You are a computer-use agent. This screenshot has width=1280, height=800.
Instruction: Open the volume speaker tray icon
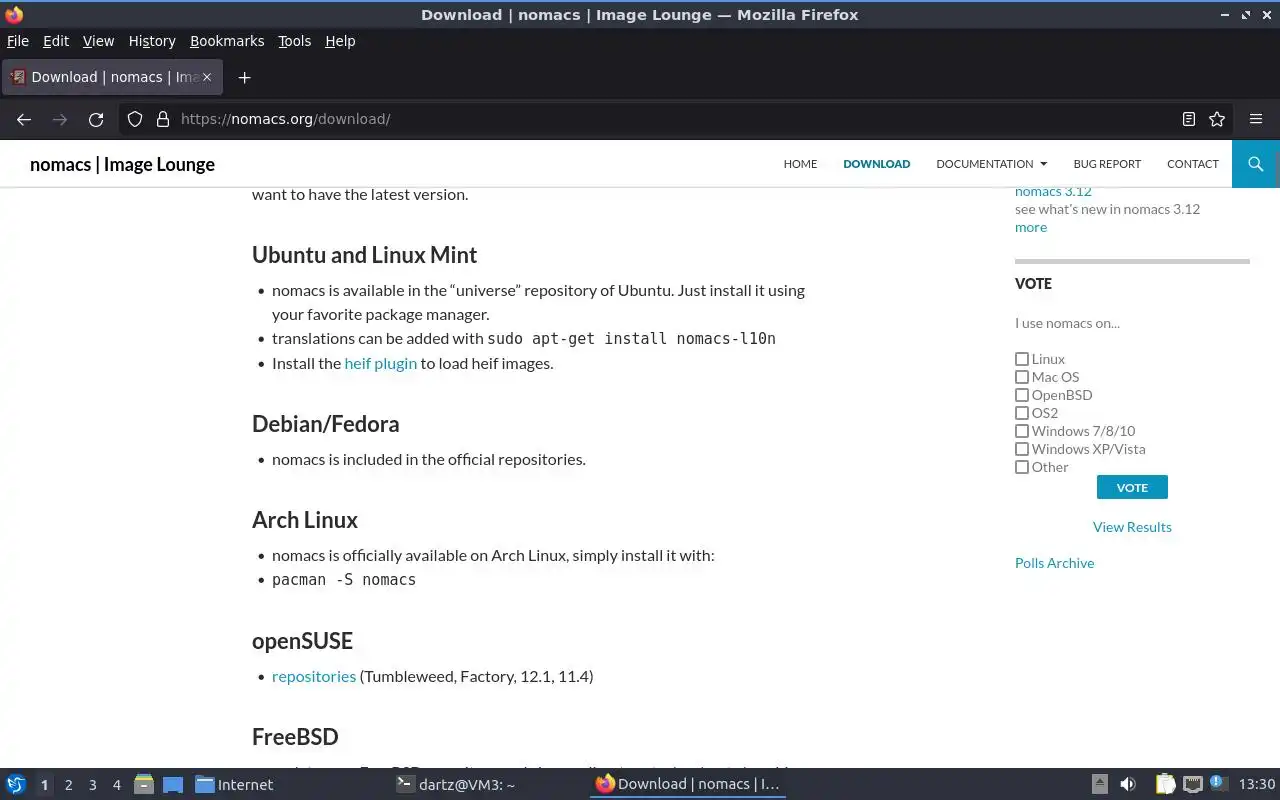pyautogui.click(x=1128, y=784)
